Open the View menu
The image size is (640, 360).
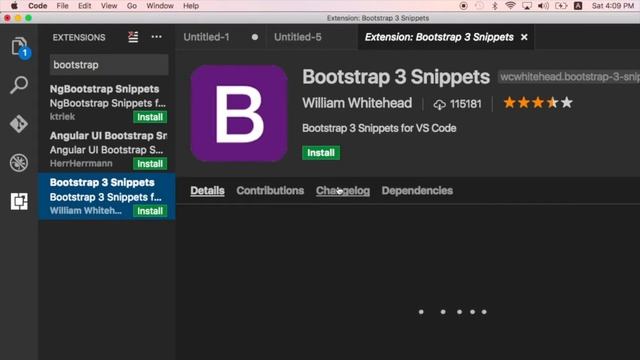(109, 6)
